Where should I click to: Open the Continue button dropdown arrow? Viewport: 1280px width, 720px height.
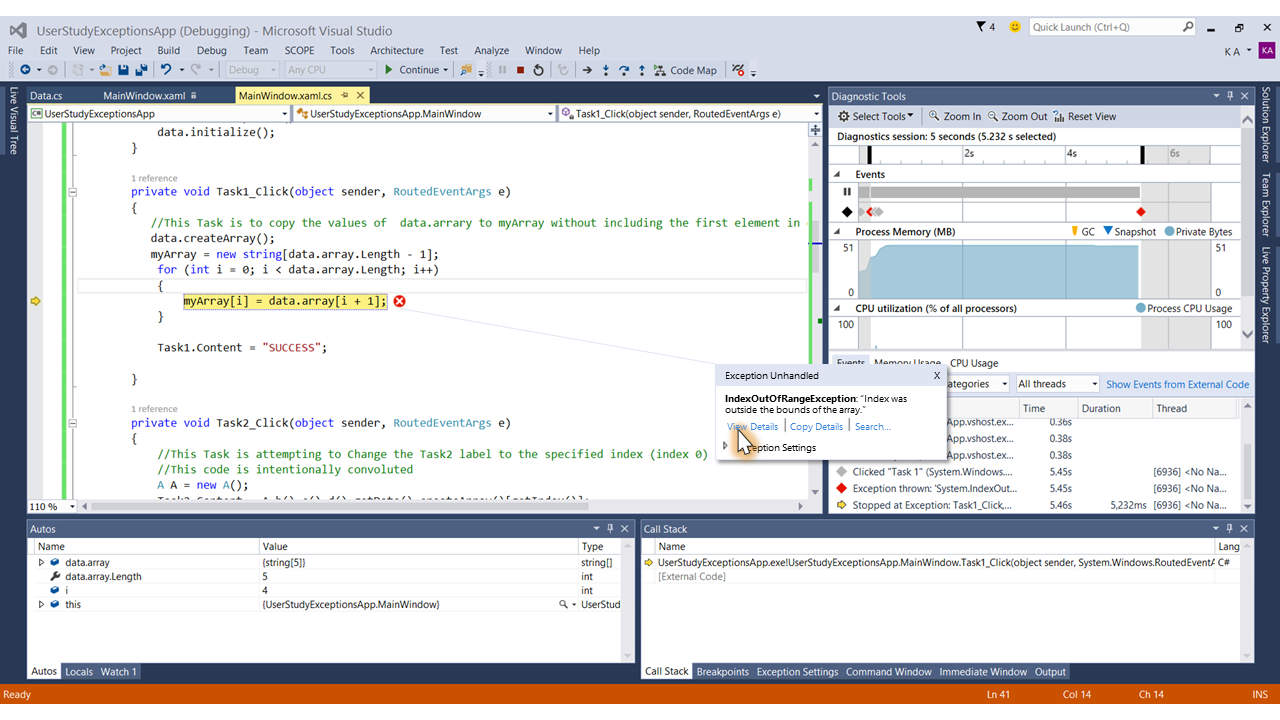click(x=445, y=70)
